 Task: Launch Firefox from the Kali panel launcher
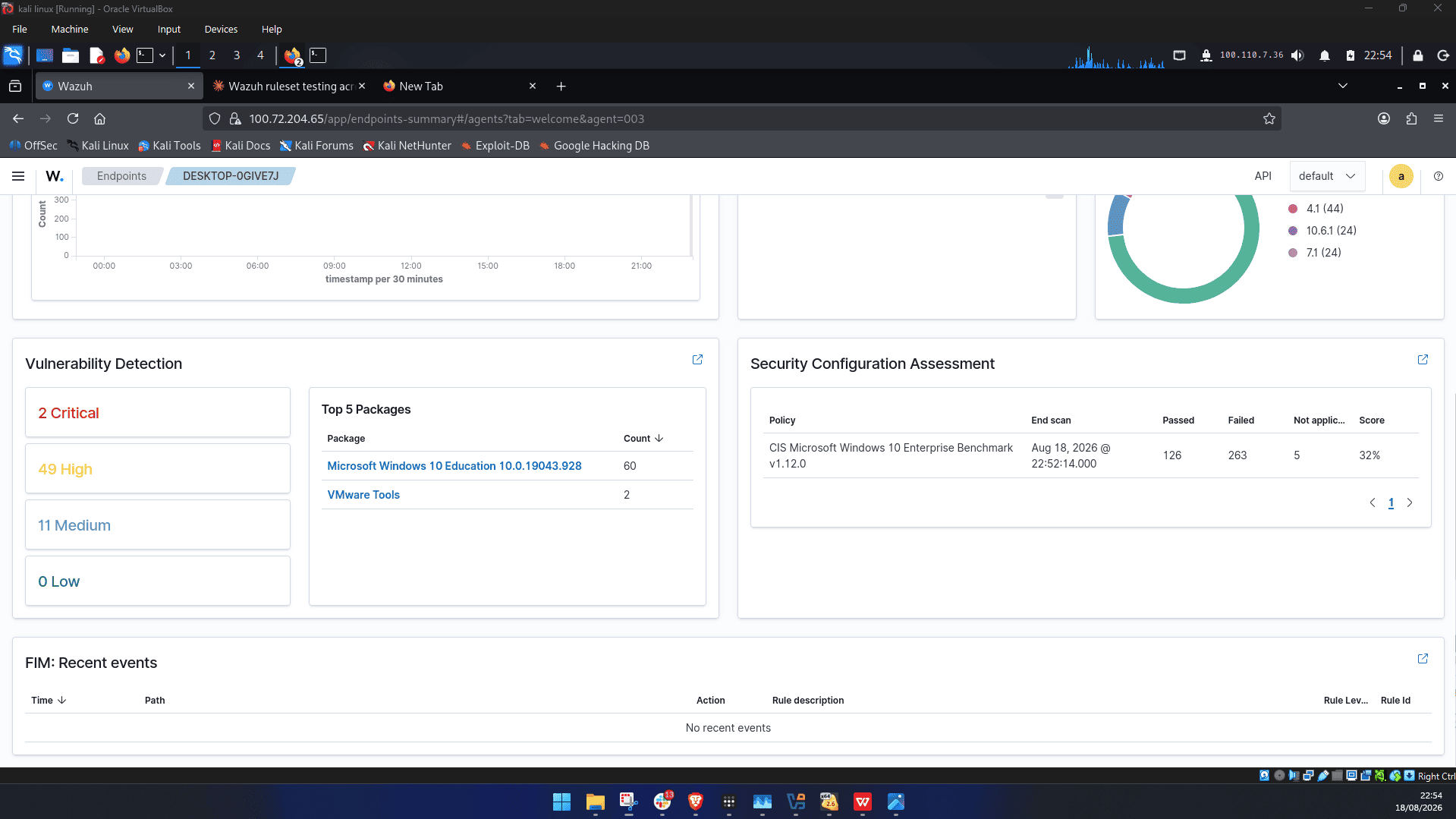[121, 55]
